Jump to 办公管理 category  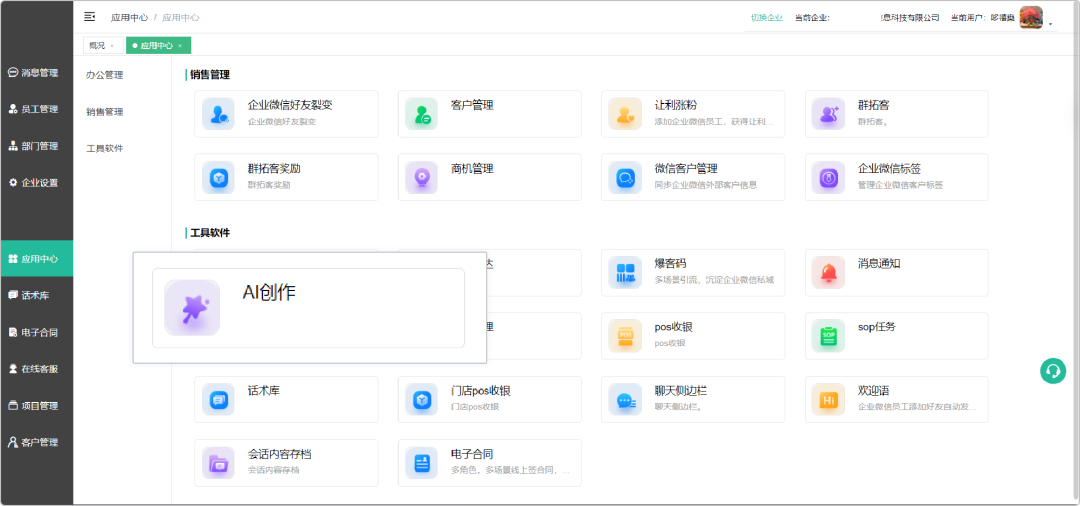tap(105, 75)
